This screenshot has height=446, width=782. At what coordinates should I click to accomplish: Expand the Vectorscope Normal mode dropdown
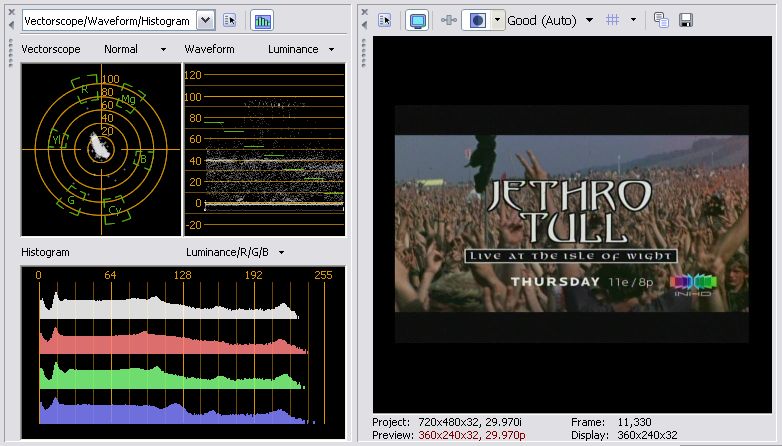point(163,49)
